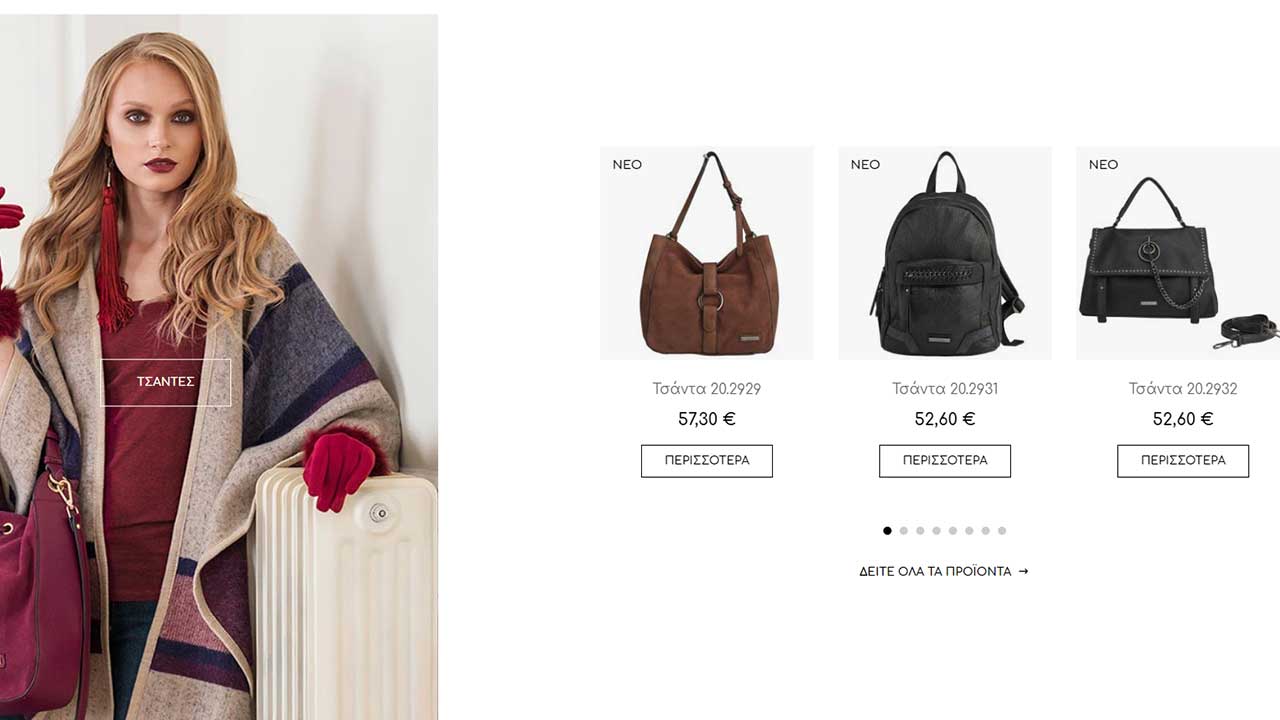Viewport: 1280px width, 720px height.
Task: Select the fourth carousel pagination dot
Action: (937, 531)
